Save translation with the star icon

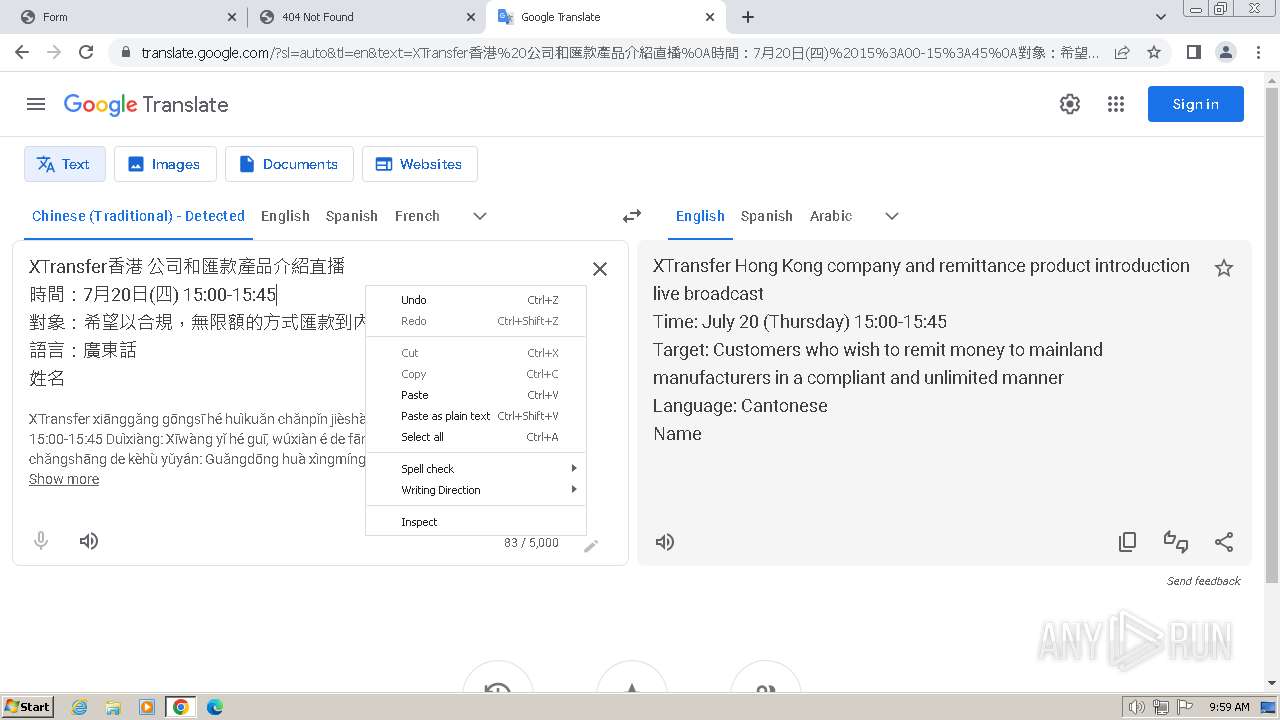1224,268
